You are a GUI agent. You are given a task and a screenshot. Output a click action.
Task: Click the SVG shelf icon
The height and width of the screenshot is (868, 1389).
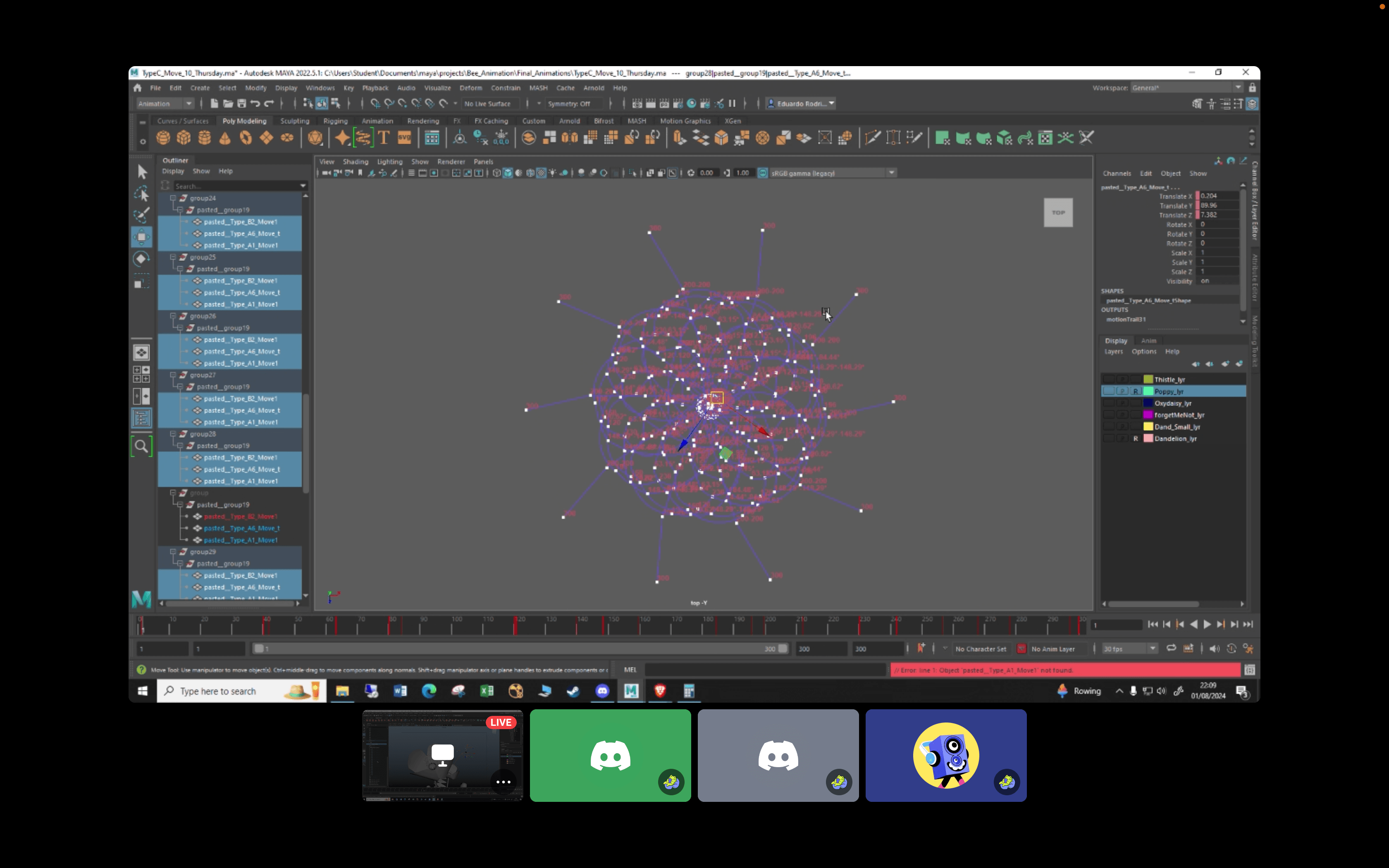[404, 138]
